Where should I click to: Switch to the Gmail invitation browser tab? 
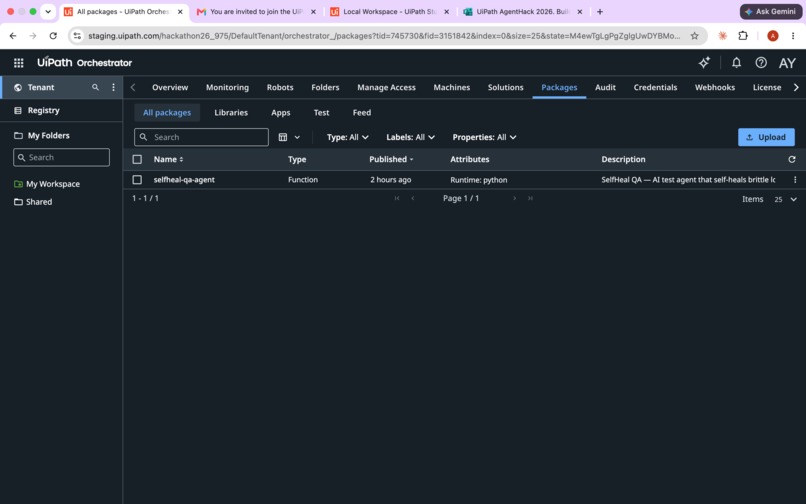[x=256, y=11]
